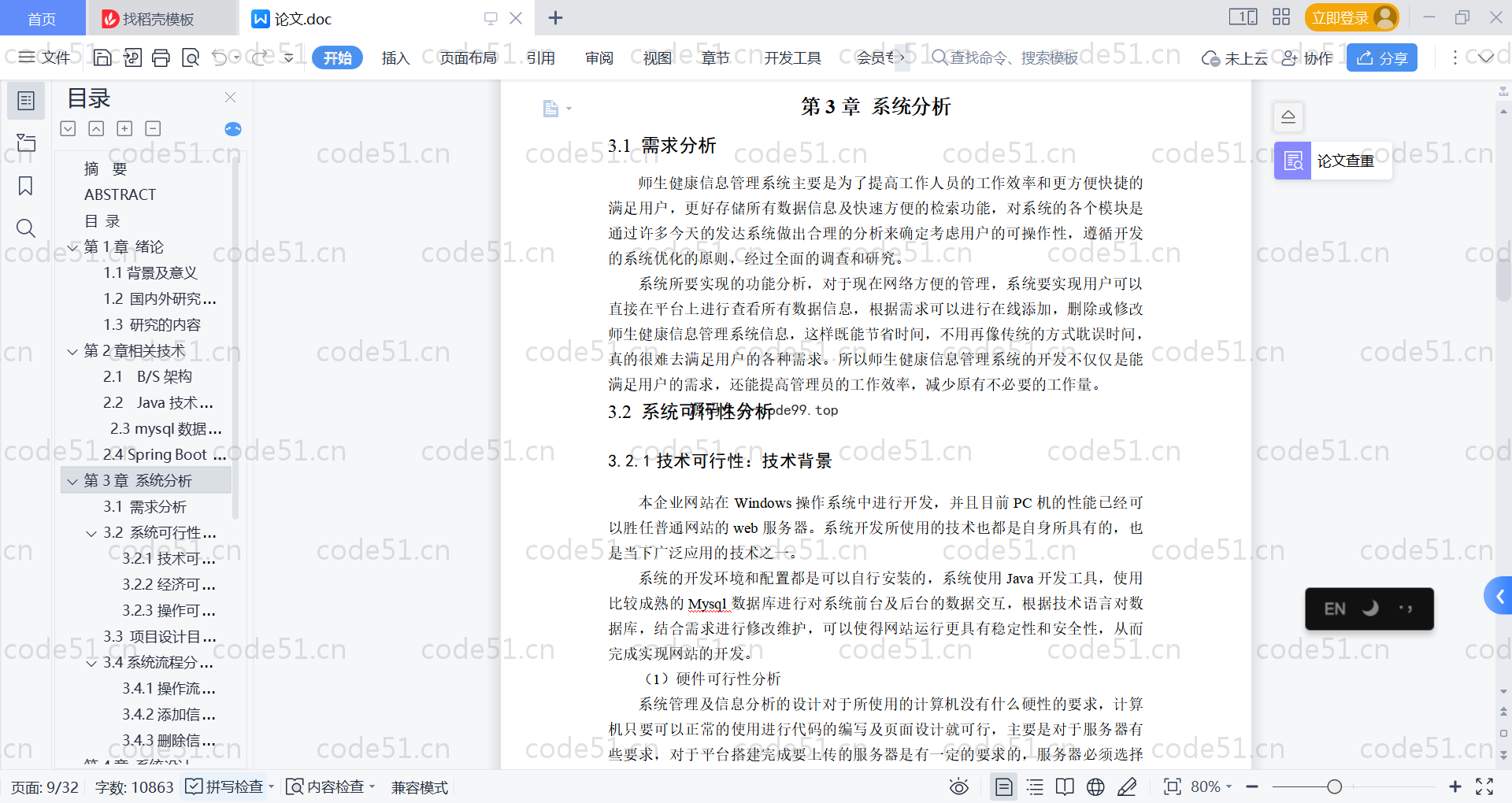The height and width of the screenshot is (803, 1512).
Task: Click expand-all outline levels icon
Action: pyautogui.click(x=68, y=128)
